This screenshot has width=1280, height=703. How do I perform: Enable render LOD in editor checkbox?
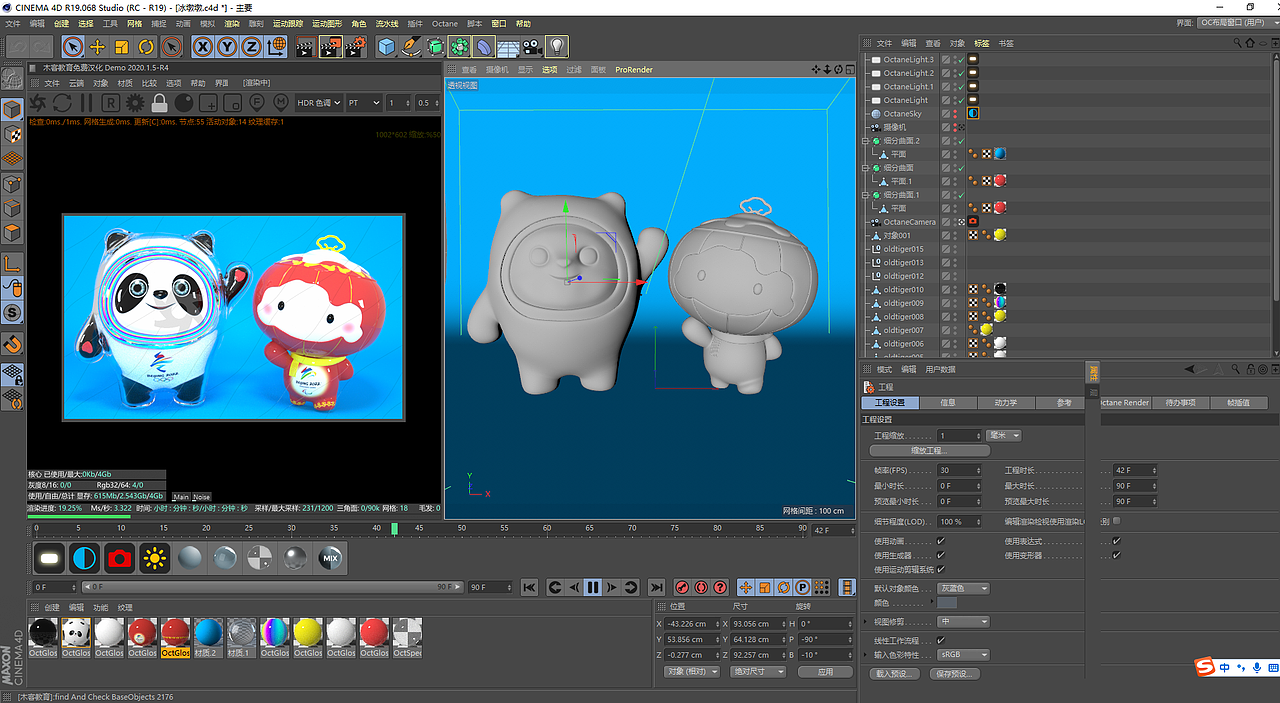(1116, 521)
